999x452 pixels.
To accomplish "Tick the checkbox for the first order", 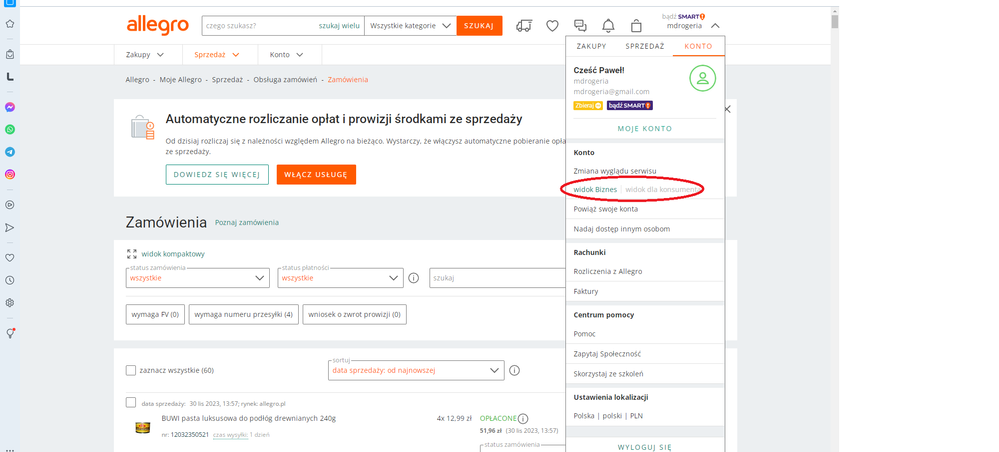I will [x=131, y=402].
